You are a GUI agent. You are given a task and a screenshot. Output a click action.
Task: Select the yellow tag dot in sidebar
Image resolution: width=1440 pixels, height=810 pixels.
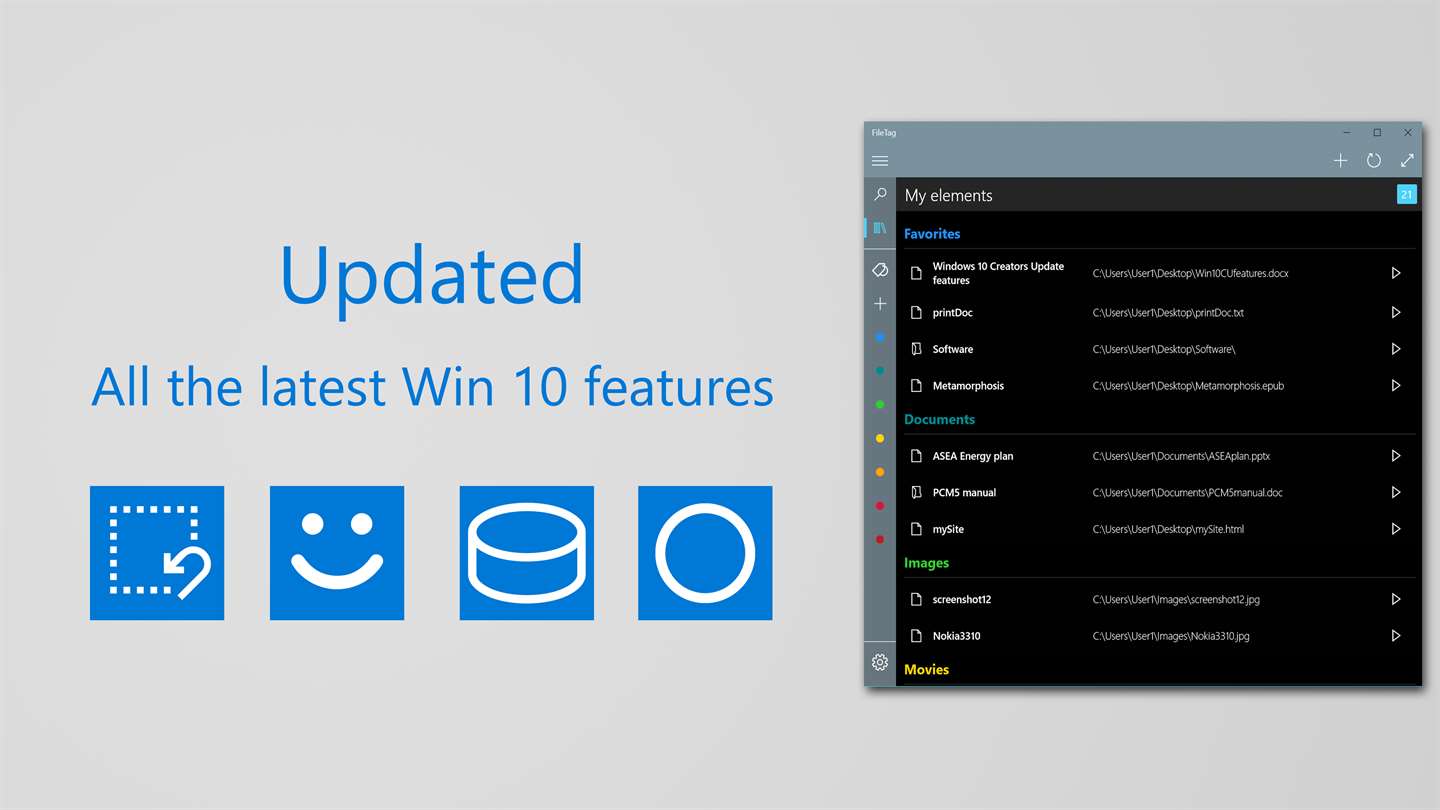(x=880, y=439)
